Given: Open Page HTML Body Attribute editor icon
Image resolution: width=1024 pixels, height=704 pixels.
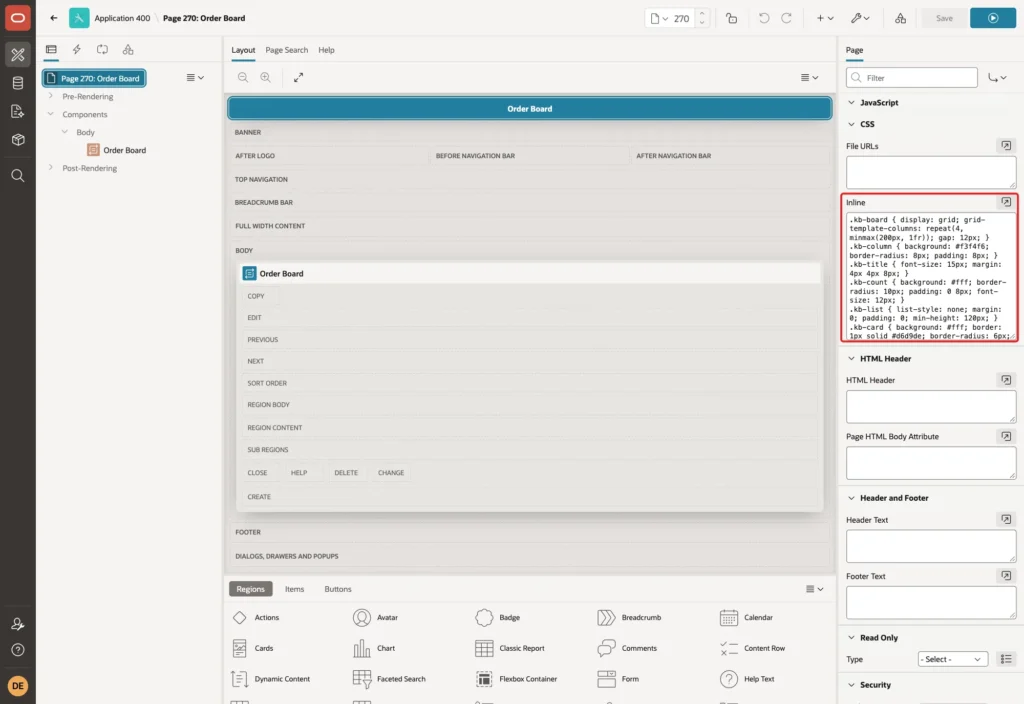Looking at the screenshot, I should [x=1006, y=436].
